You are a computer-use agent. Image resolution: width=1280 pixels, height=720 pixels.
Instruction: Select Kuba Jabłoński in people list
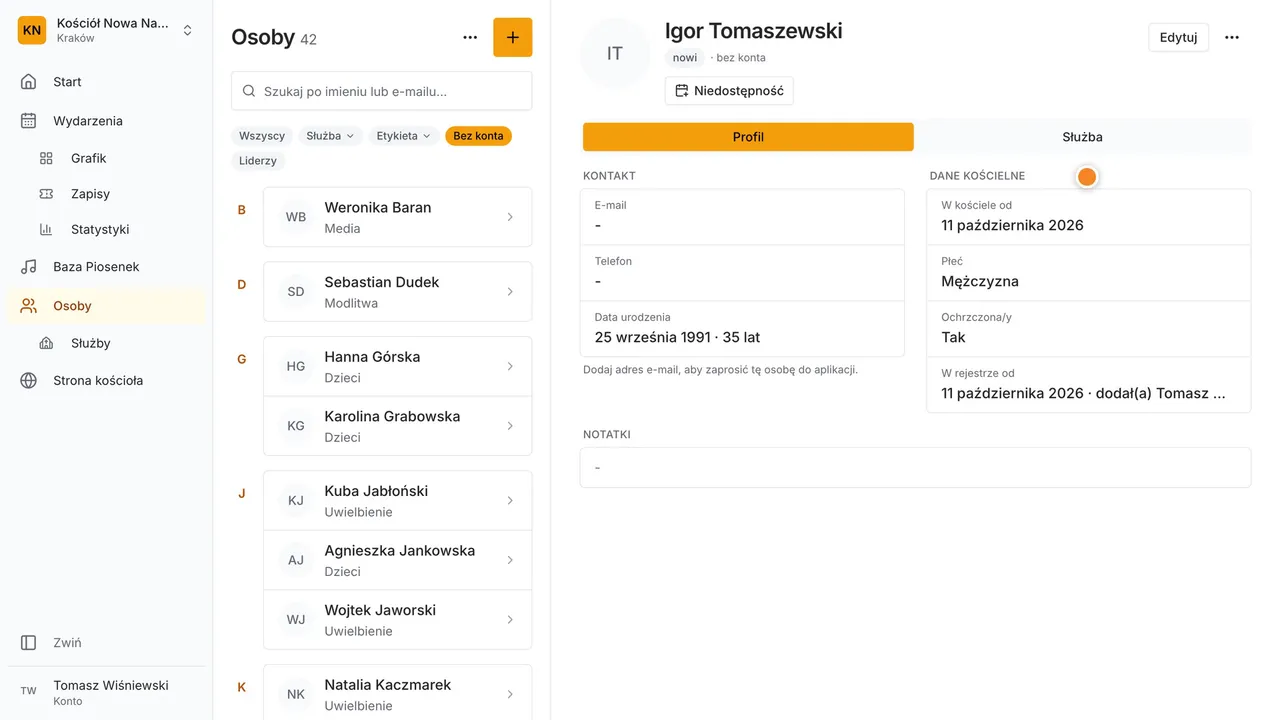(x=398, y=500)
